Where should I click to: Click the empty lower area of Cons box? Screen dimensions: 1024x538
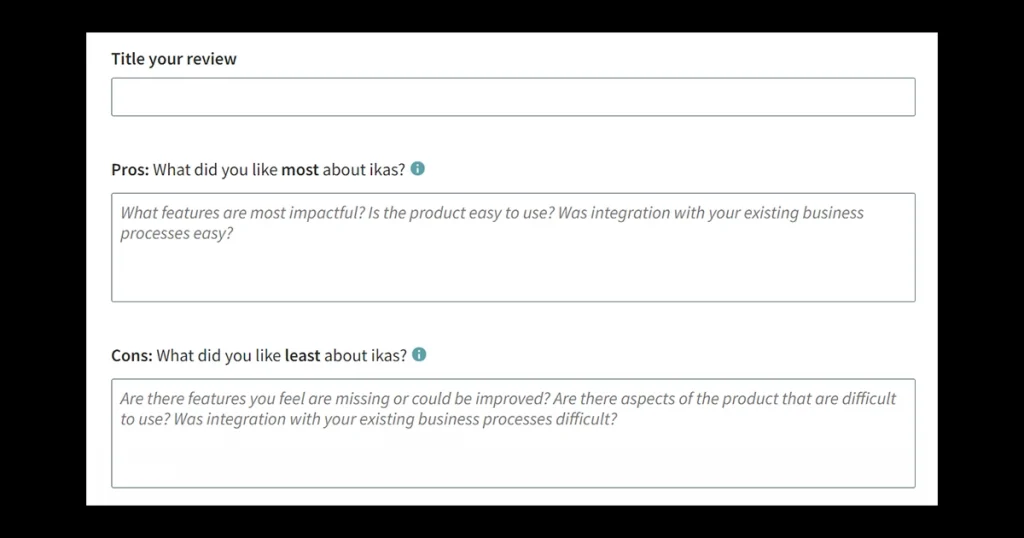tap(513, 459)
